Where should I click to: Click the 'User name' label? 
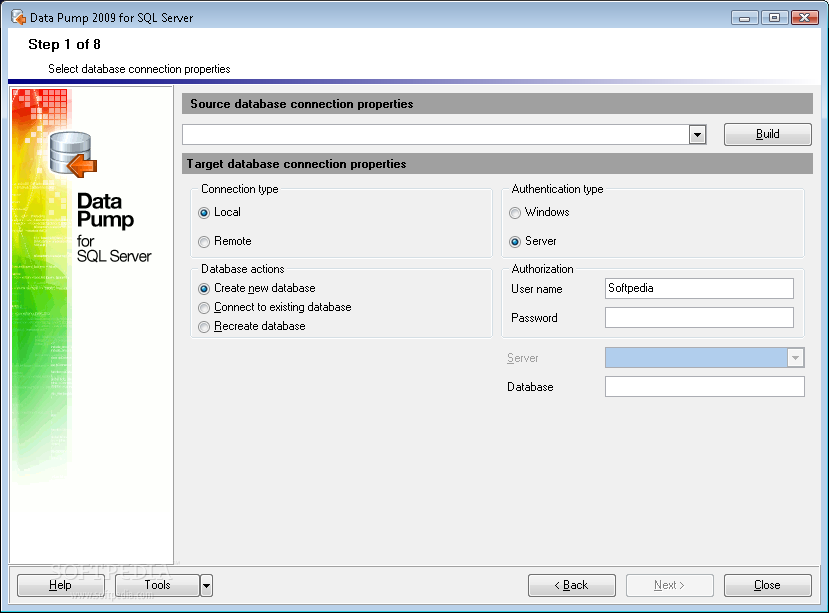pos(537,289)
